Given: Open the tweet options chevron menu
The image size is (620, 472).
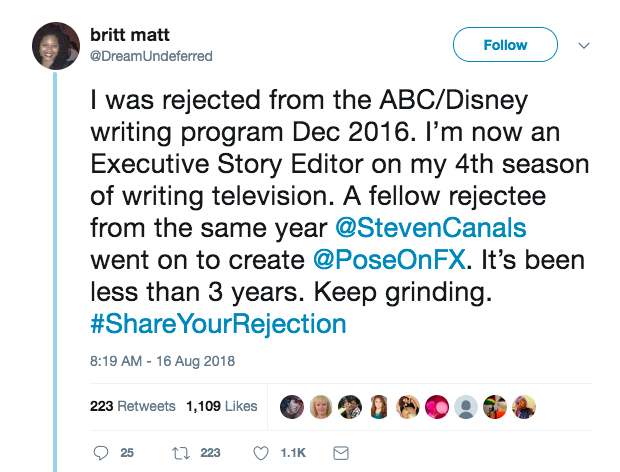Looking at the screenshot, I should click(x=585, y=45).
